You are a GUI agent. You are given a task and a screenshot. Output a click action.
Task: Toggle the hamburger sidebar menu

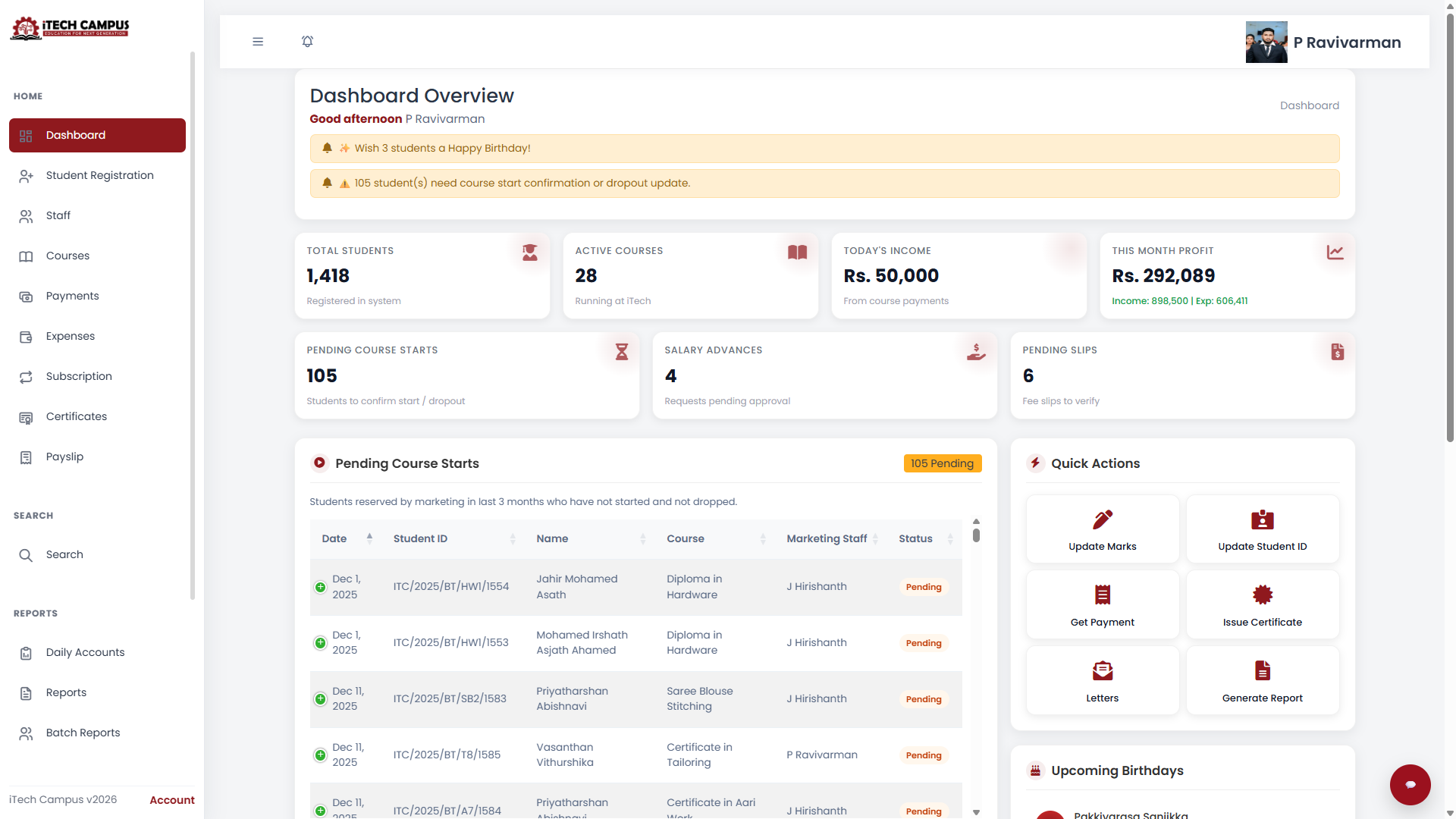pos(258,42)
